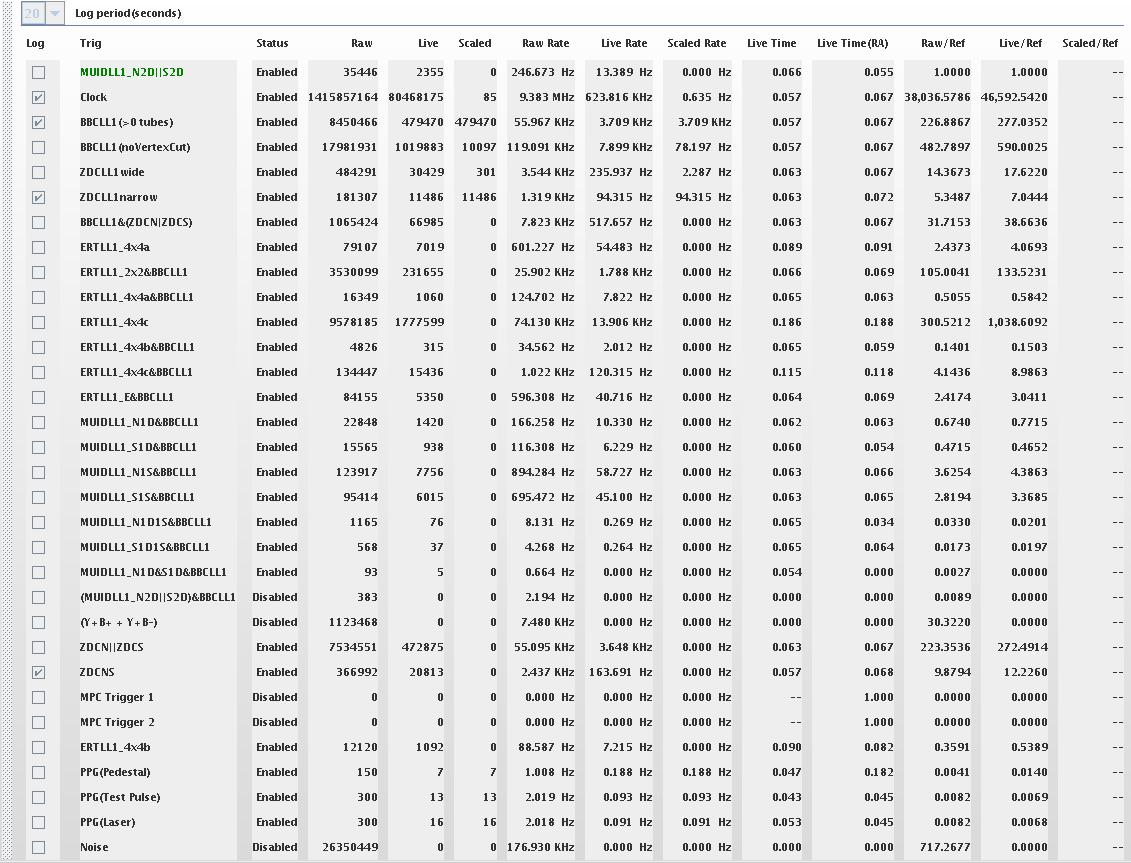Click the Live column header
This screenshot has width=1131, height=863.
(428, 43)
